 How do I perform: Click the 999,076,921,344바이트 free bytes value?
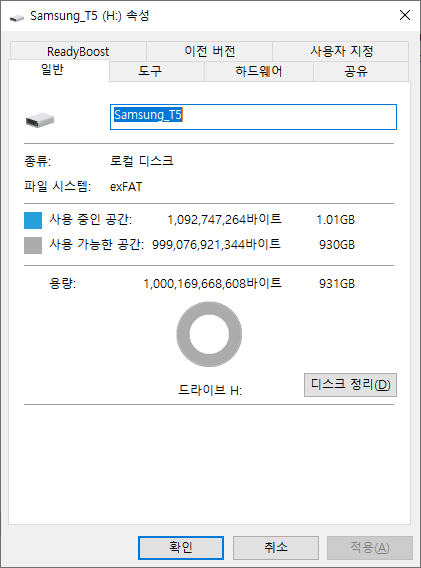(216, 245)
